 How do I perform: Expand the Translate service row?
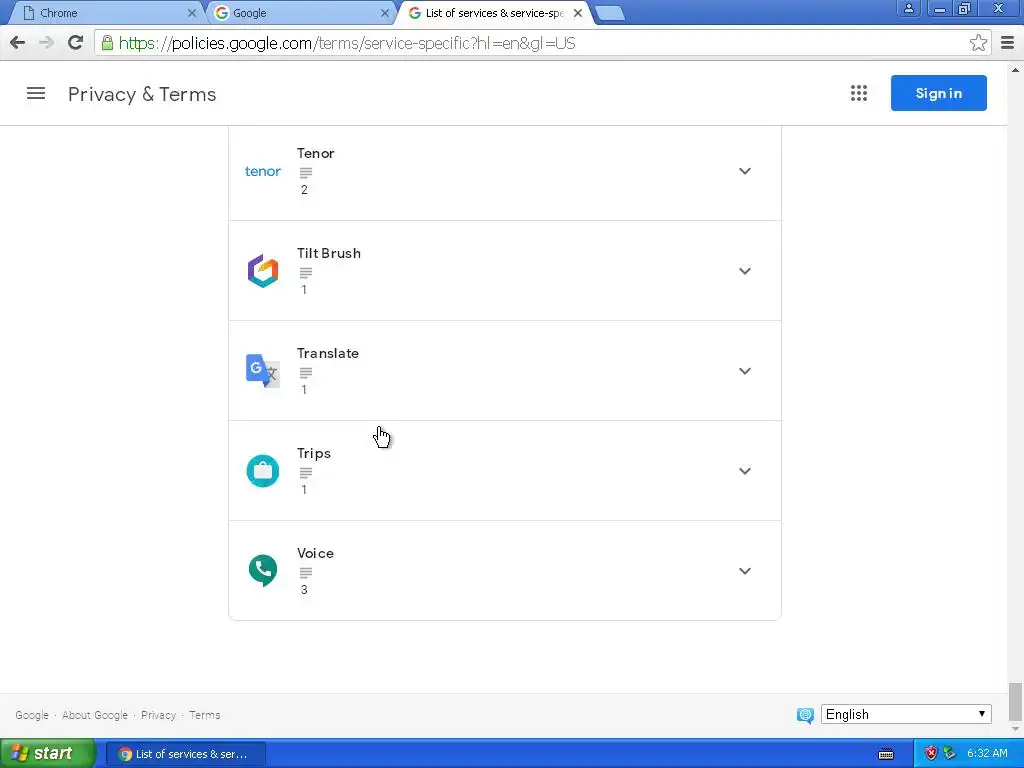pos(744,371)
